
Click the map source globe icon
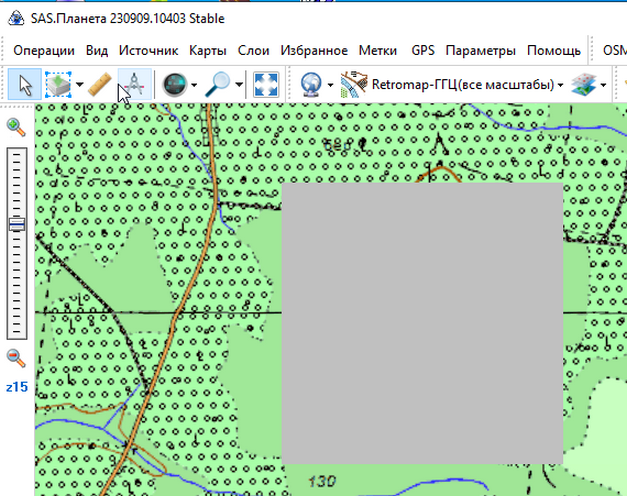[x=311, y=85]
